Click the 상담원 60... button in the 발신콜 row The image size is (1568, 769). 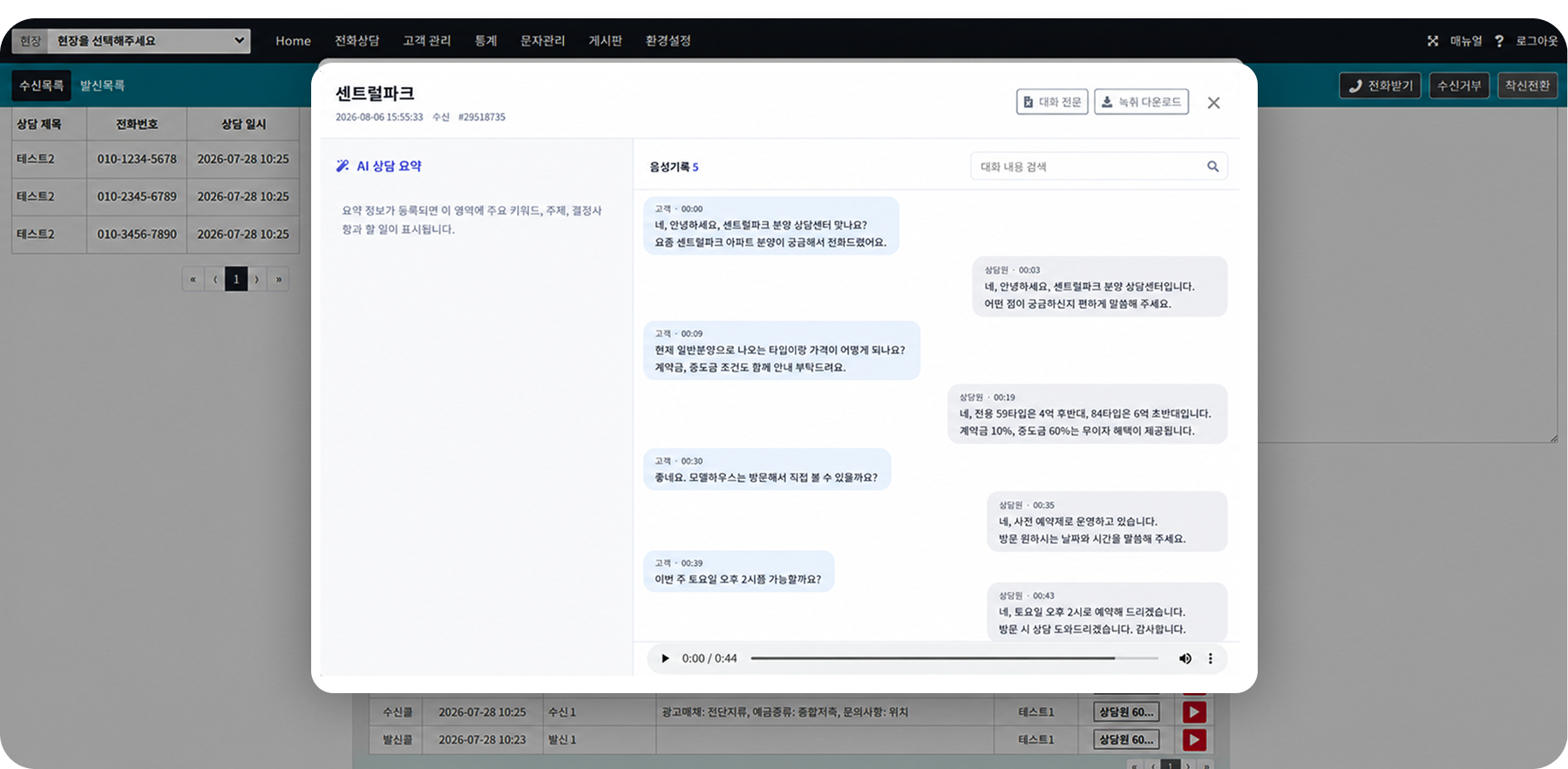pos(1126,740)
